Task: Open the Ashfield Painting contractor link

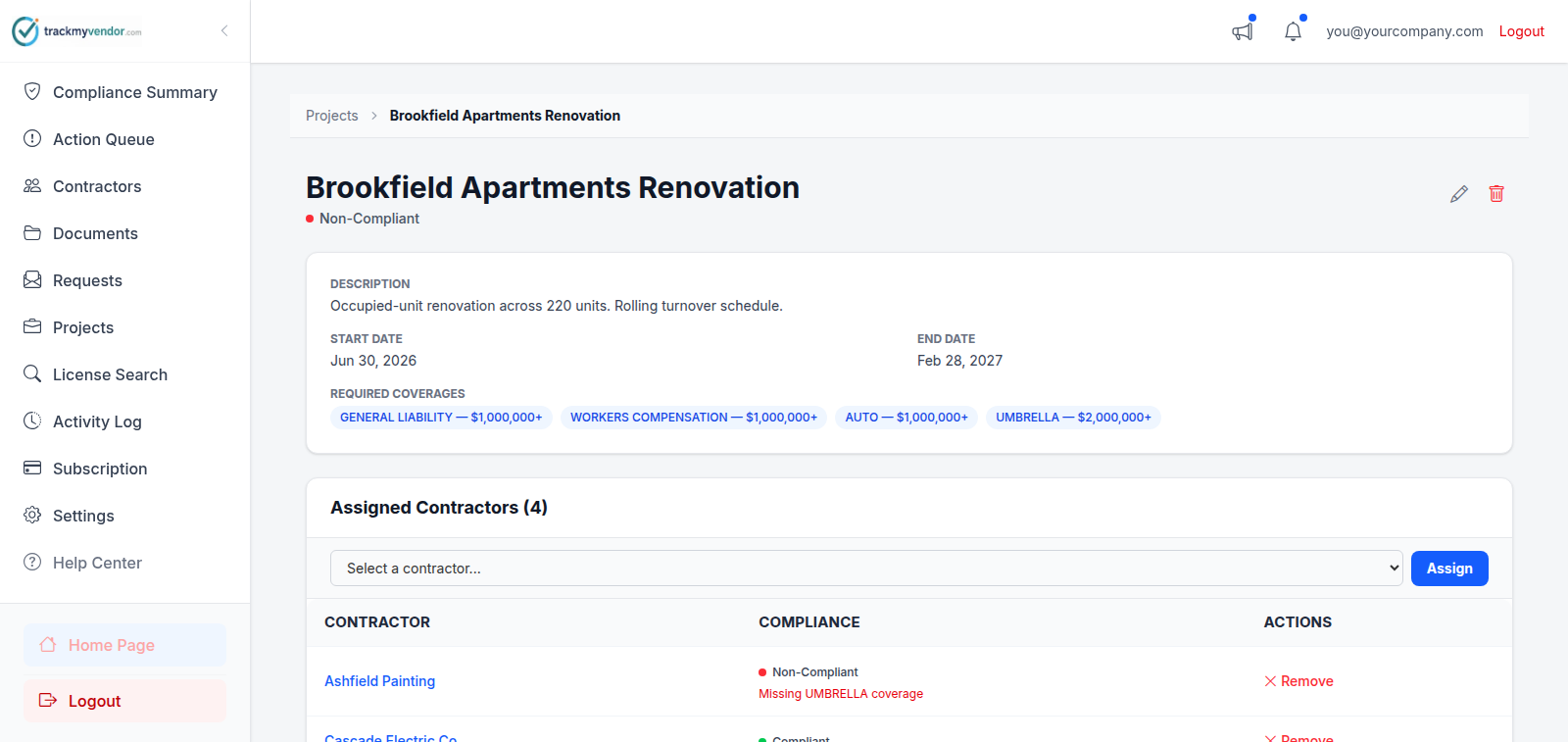Action: (x=379, y=681)
